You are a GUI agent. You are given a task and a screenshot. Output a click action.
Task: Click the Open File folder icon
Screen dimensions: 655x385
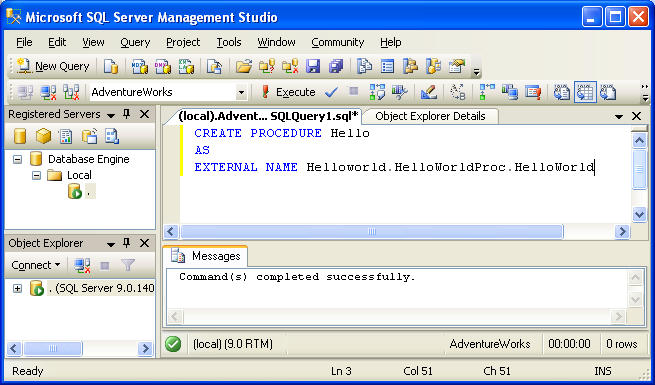244,66
